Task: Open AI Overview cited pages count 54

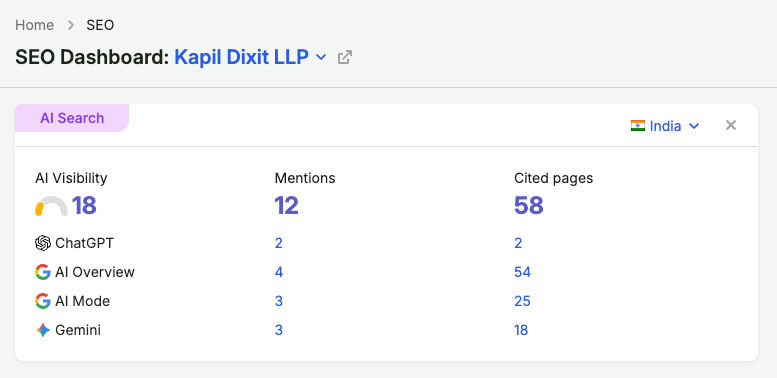Action: (x=522, y=272)
